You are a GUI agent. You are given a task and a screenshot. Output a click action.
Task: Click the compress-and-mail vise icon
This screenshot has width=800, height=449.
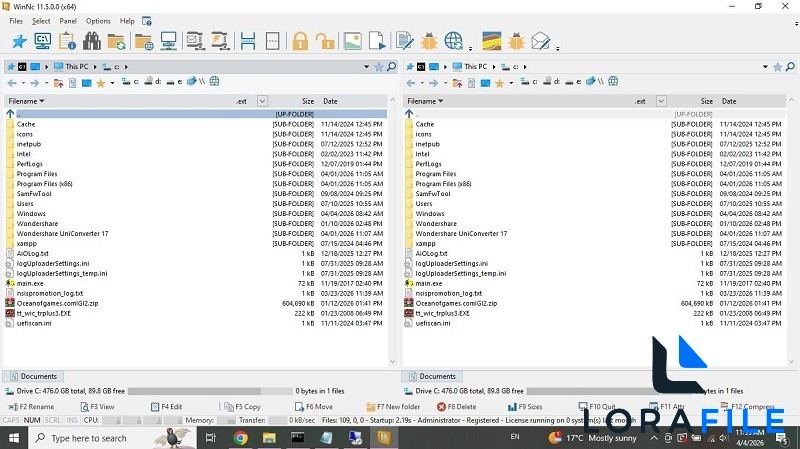tap(195, 41)
